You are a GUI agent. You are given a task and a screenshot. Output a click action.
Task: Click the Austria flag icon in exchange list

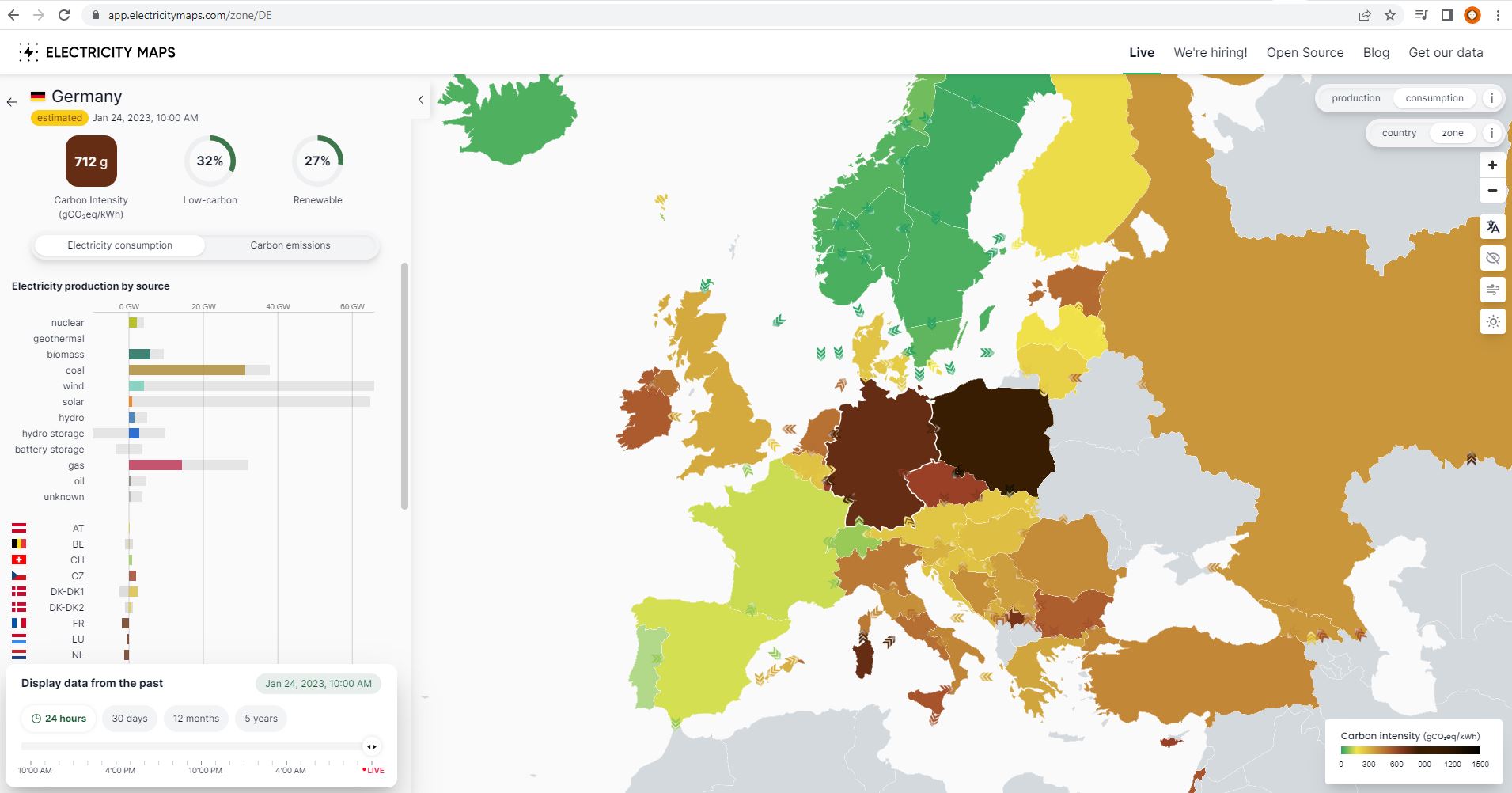coord(19,528)
